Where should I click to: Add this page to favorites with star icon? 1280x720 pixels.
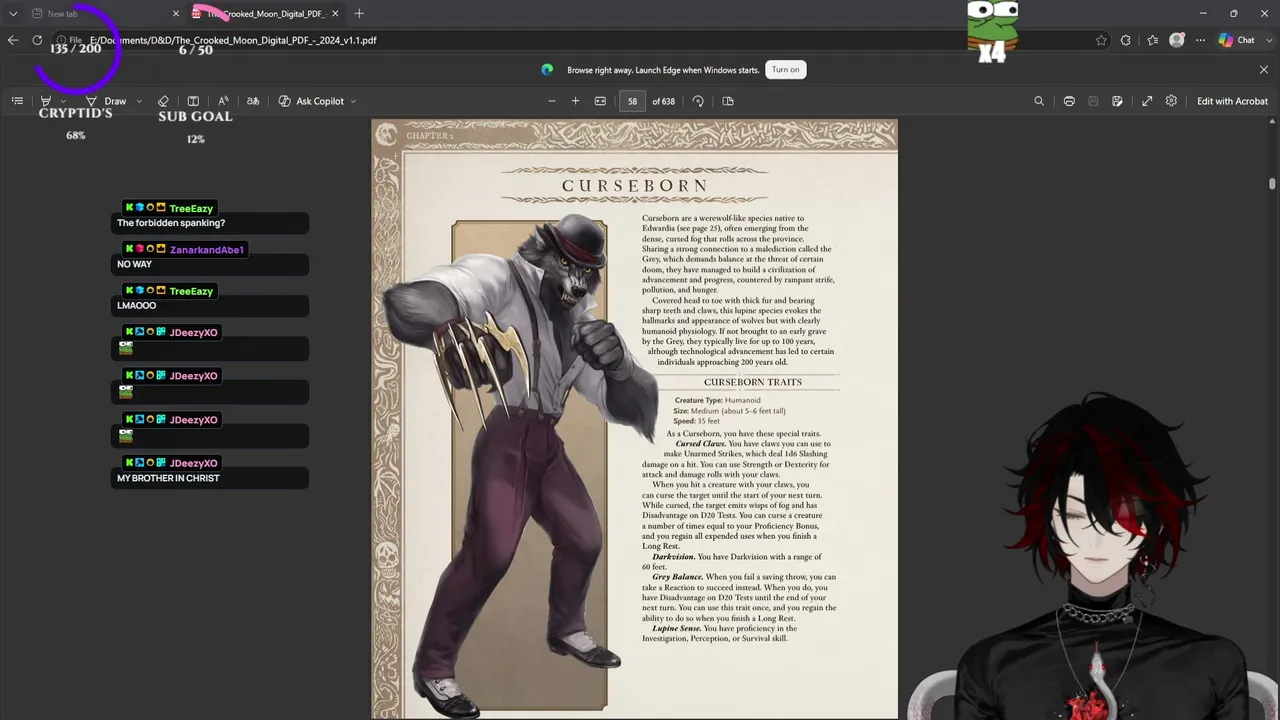pos(1101,40)
